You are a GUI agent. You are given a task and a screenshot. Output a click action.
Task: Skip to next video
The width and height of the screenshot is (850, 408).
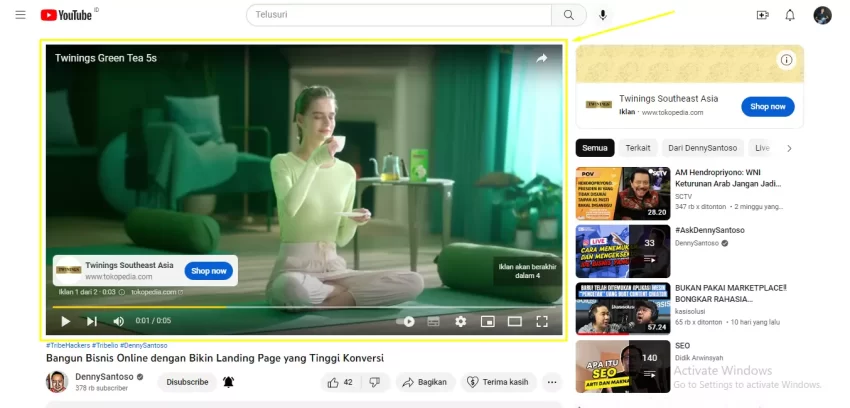(92, 321)
